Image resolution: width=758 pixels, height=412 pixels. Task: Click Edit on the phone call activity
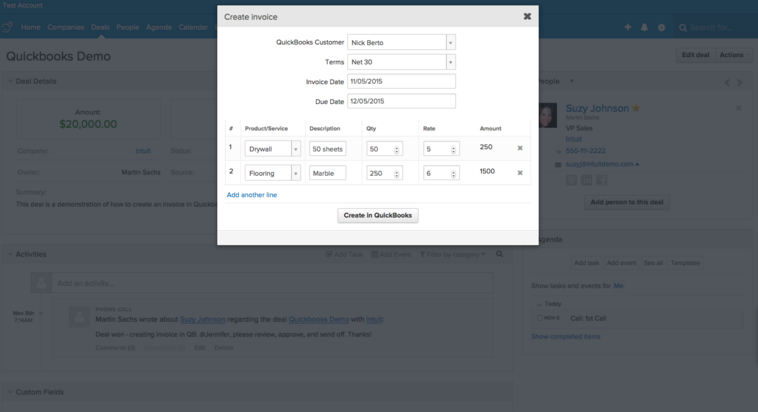point(200,348)
